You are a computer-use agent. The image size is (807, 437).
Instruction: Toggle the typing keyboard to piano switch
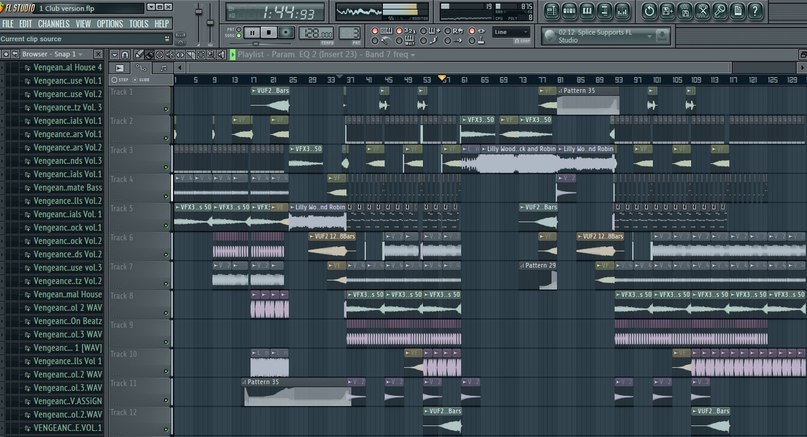(375, 31)
